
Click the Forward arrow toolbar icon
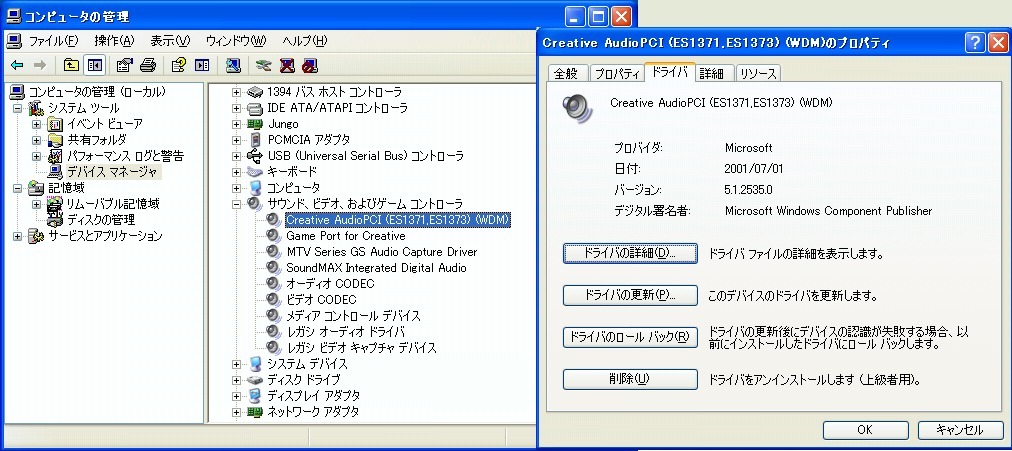click(x=39, y=65)
